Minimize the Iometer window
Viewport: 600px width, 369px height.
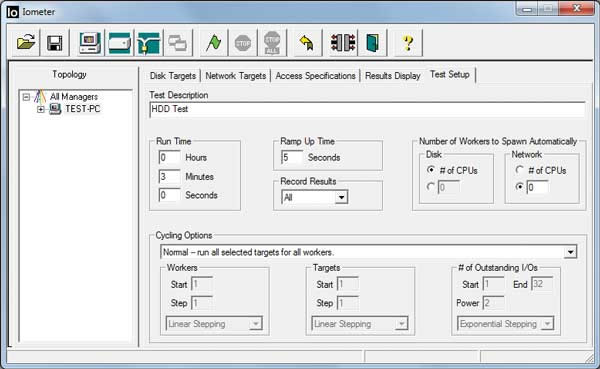point(527,8)
